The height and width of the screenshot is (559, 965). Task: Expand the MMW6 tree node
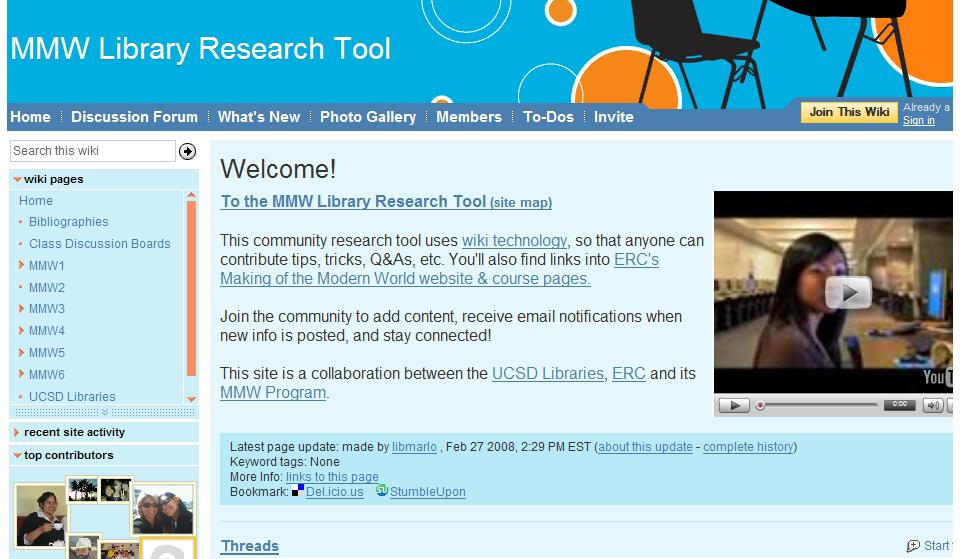22,374
